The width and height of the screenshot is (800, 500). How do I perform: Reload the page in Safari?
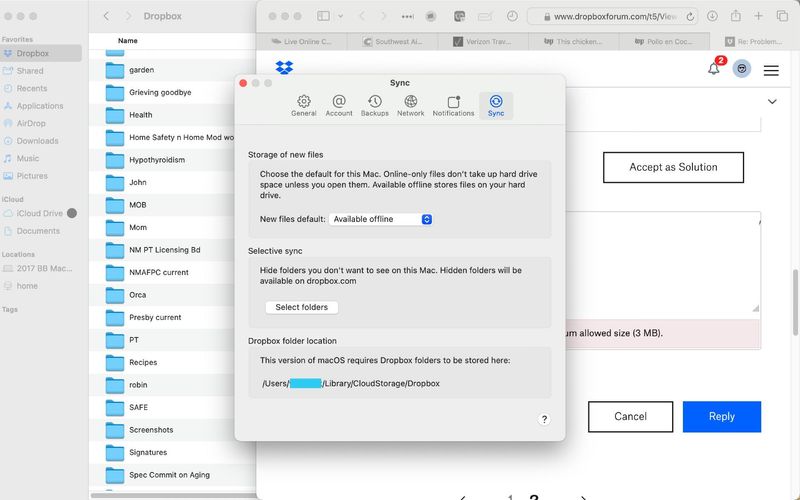click(690, 16)
